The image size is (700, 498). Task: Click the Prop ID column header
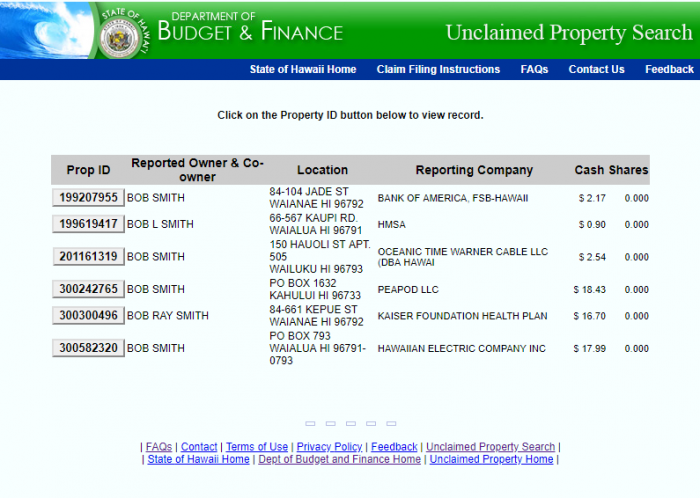(88, 170)
